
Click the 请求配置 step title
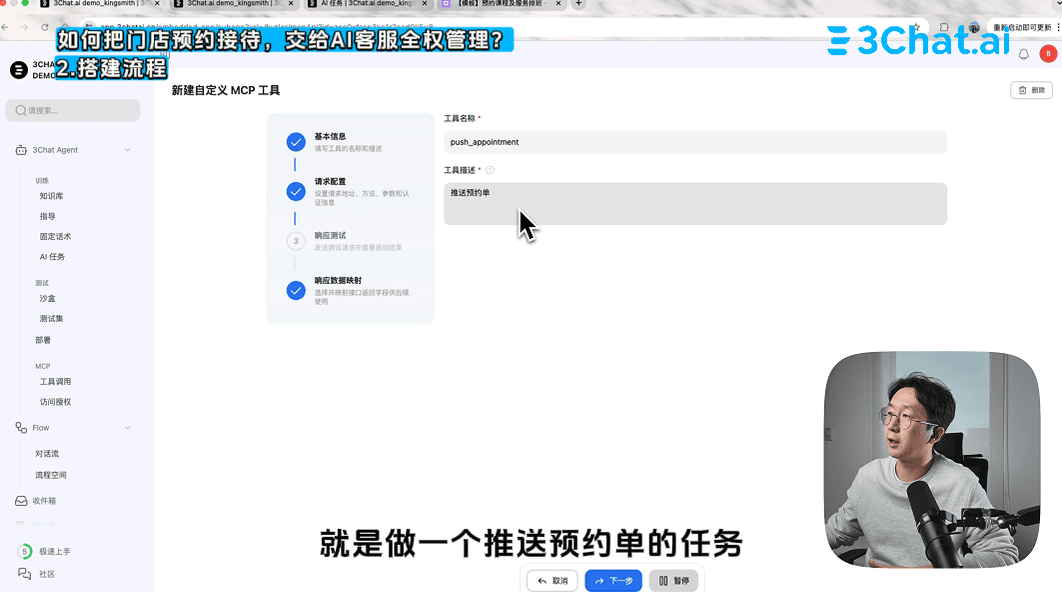coord(330,182)
